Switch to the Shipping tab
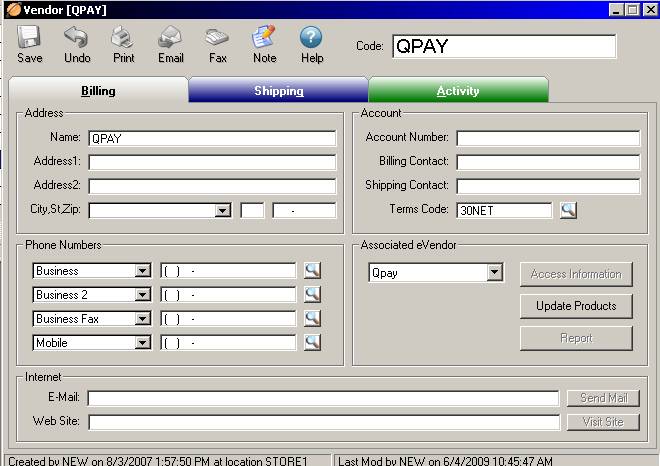Image resolution: width=660 pixels, height=466 pixels. [279, 90]
